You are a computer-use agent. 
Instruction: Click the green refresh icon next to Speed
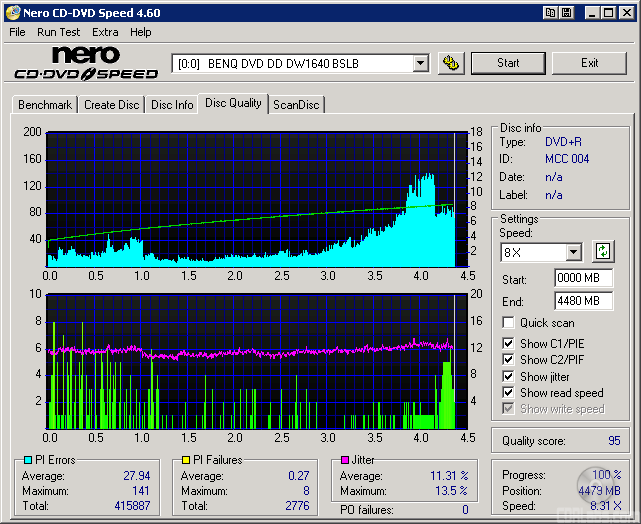click(603, 251)
